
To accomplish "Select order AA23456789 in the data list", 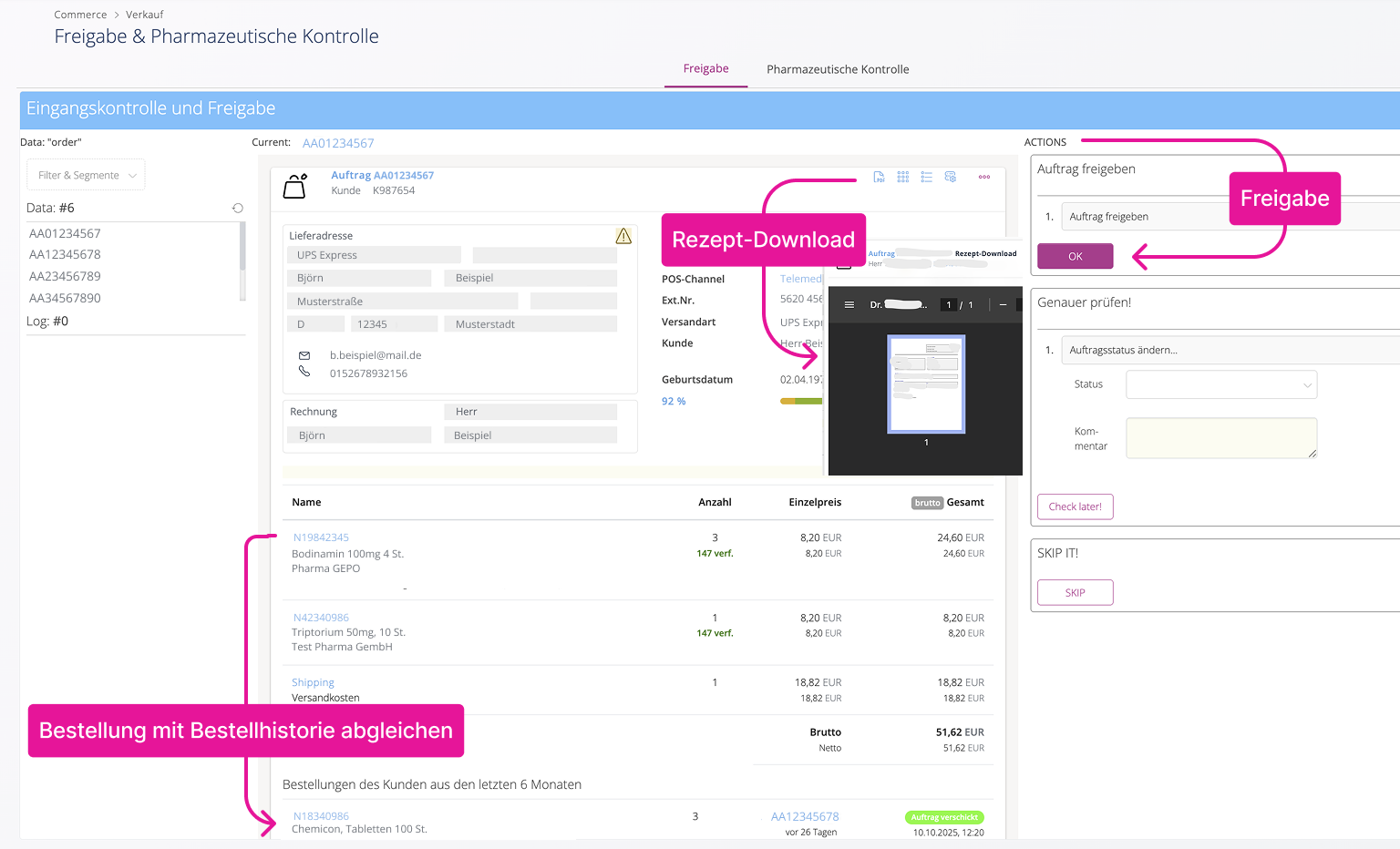I will click(66, 276).
